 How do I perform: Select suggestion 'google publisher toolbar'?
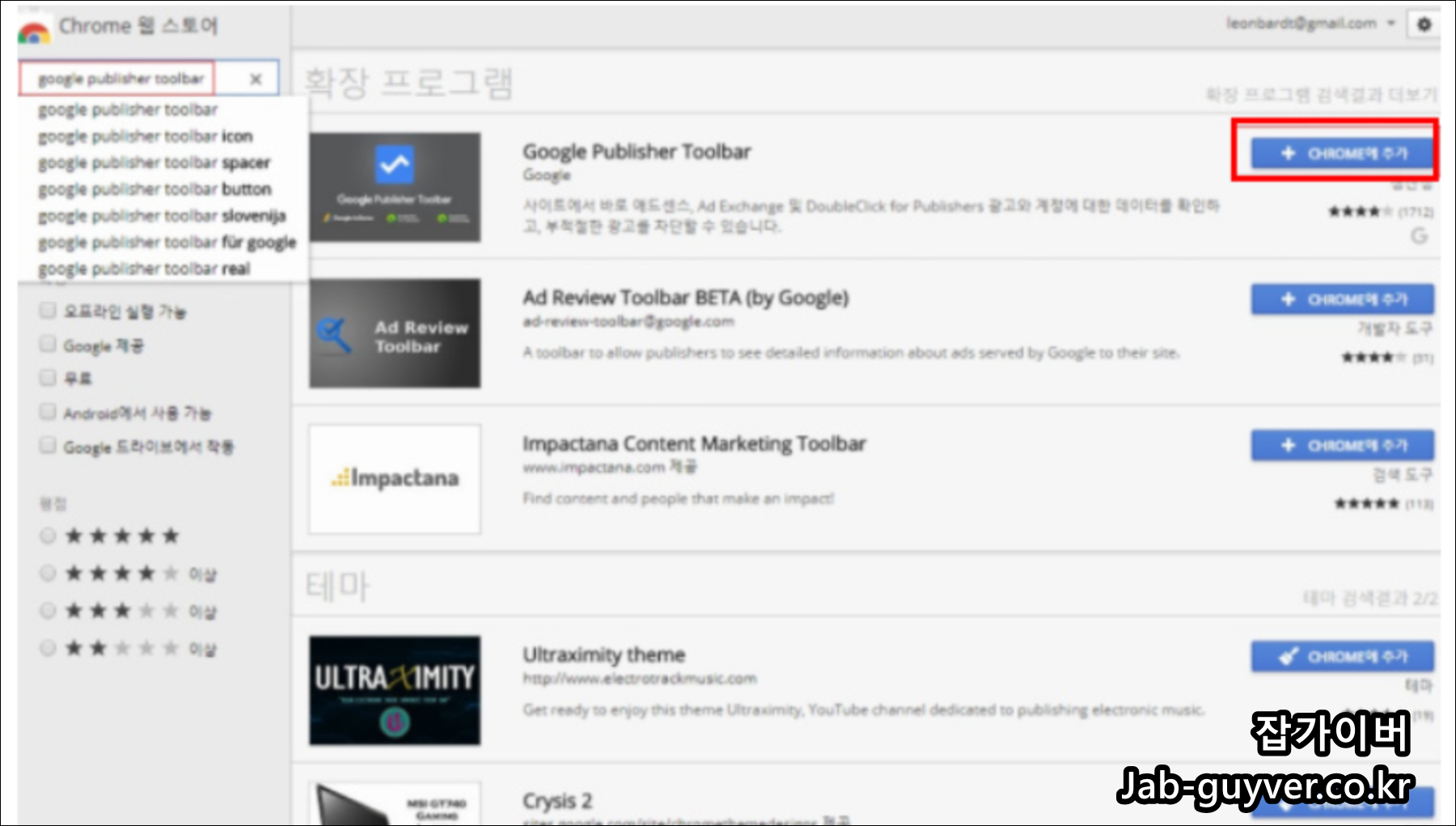point(128,109)
